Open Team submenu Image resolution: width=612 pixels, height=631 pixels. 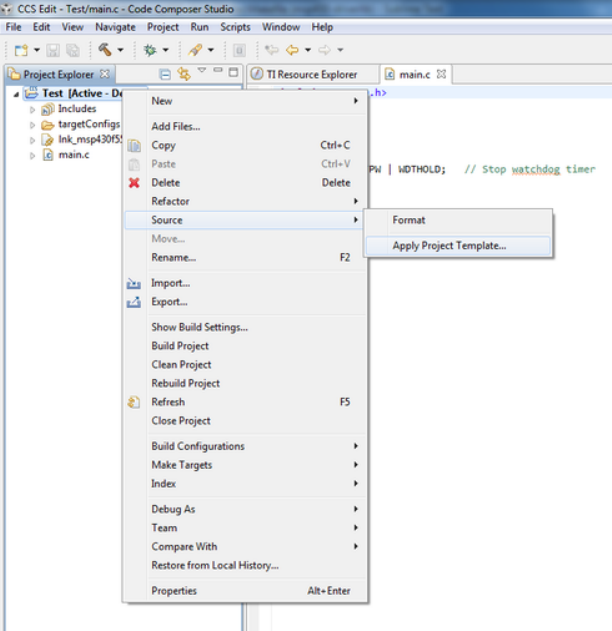(245, 528)
